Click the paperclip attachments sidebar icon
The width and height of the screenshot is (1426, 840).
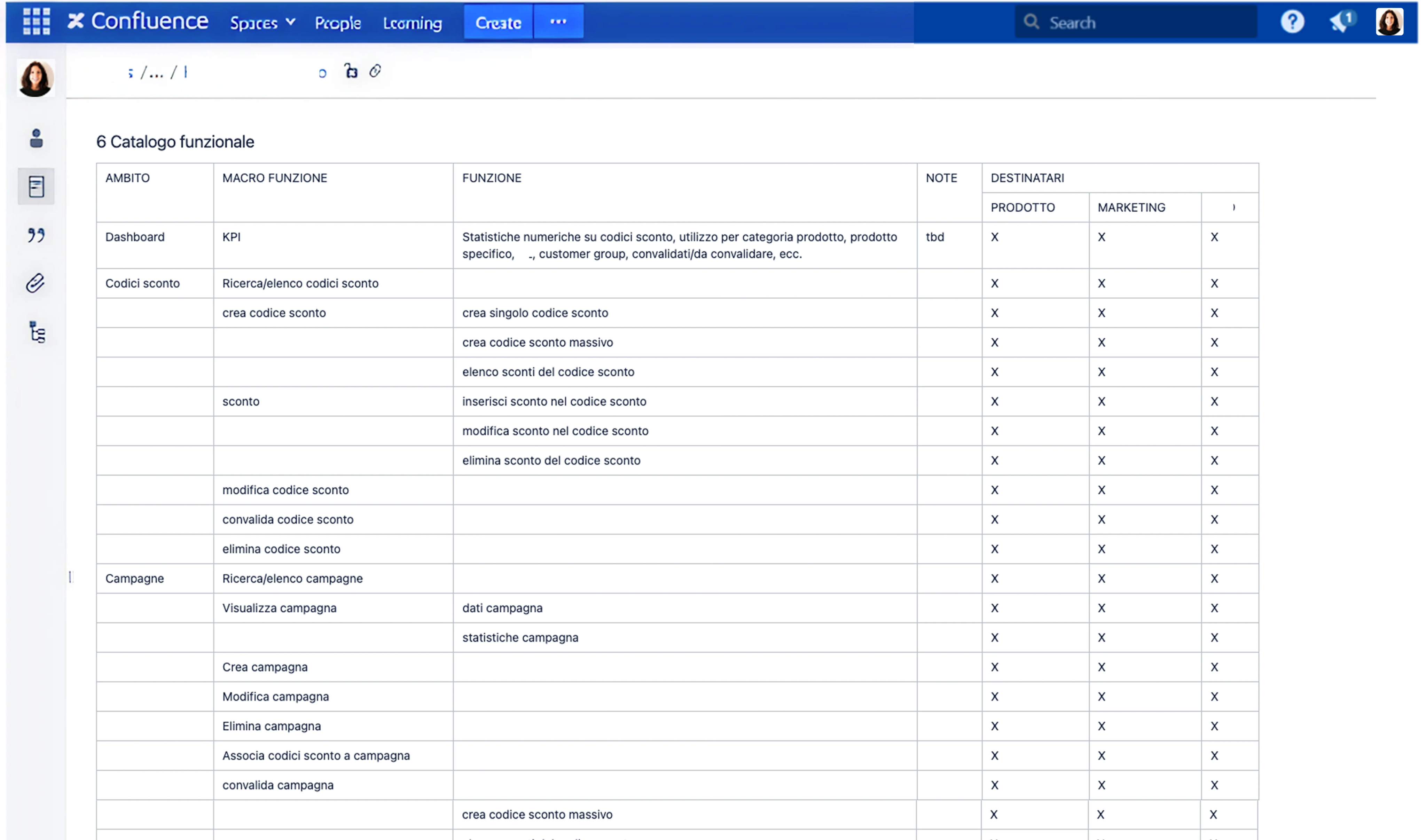pos(35,283)
